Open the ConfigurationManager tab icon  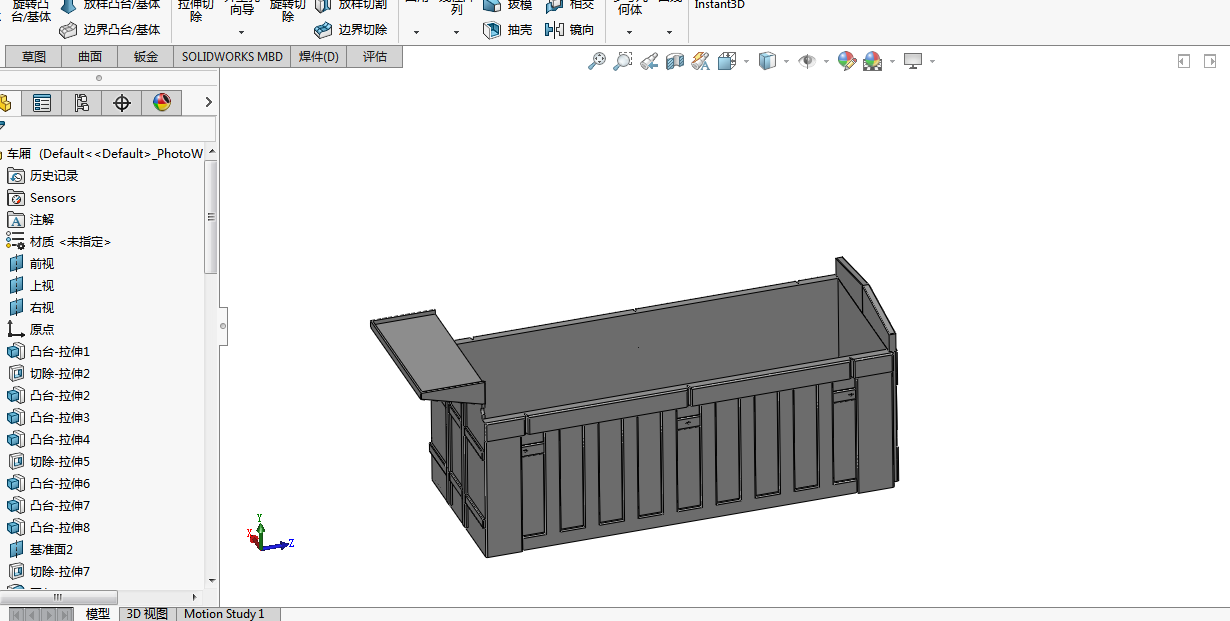[x=82, y=102]
